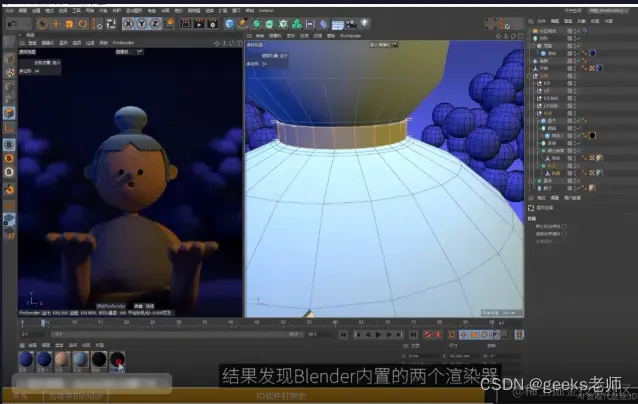Toggle Y axis lock

coord(142,24)
